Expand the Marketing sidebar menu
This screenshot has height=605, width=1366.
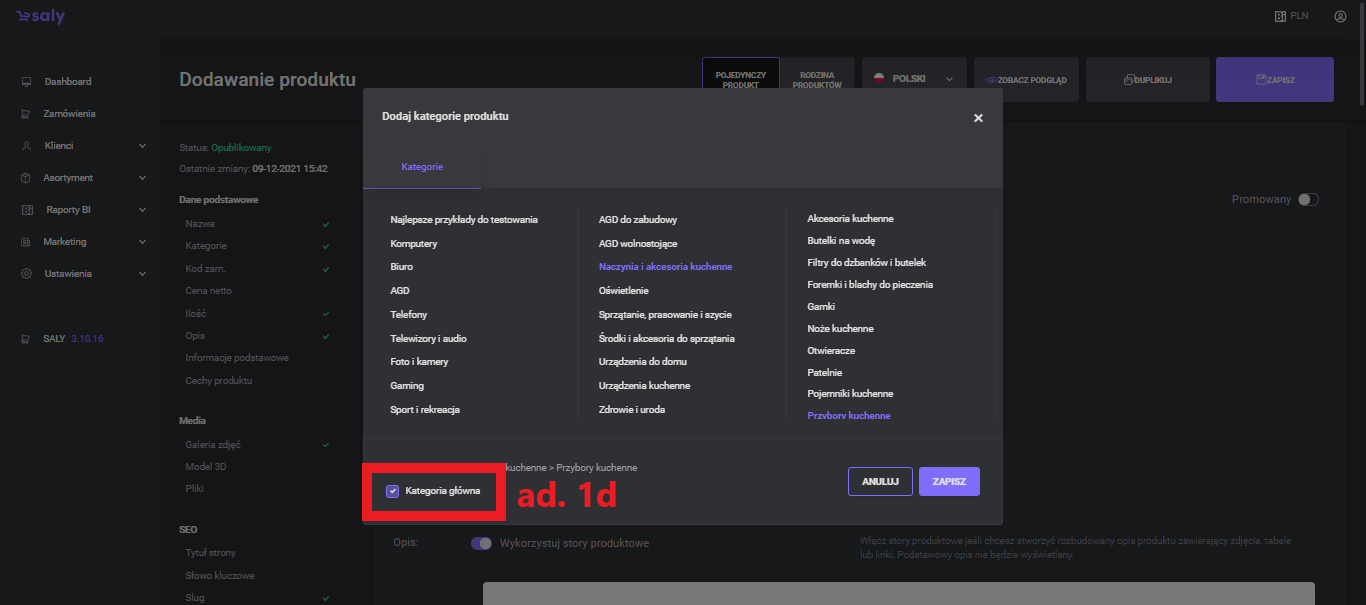coord(142,242)
